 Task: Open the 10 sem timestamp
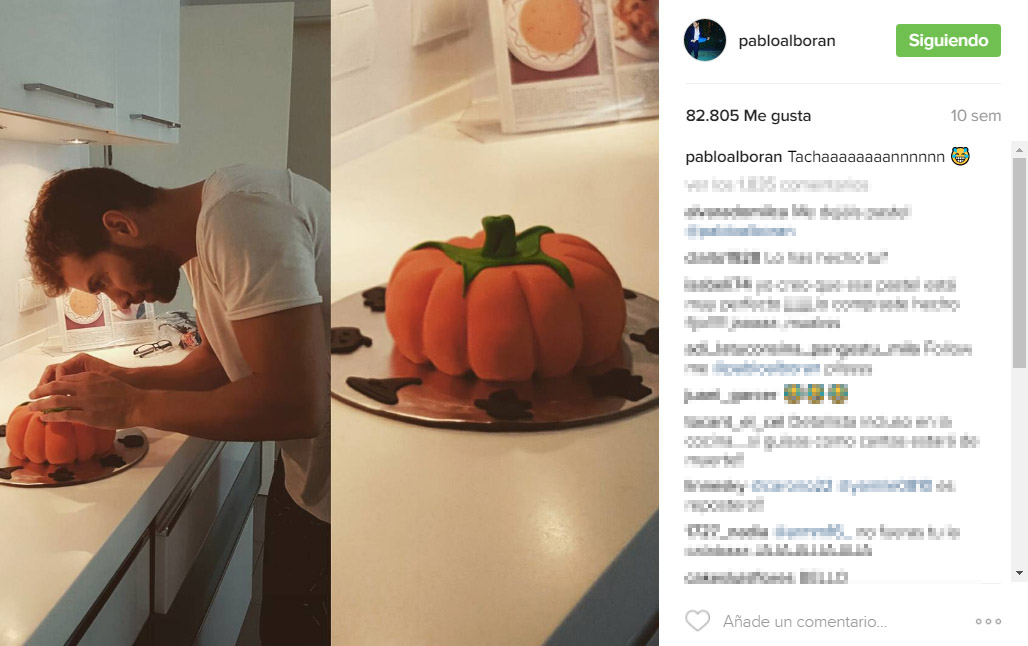coord(976,116)
